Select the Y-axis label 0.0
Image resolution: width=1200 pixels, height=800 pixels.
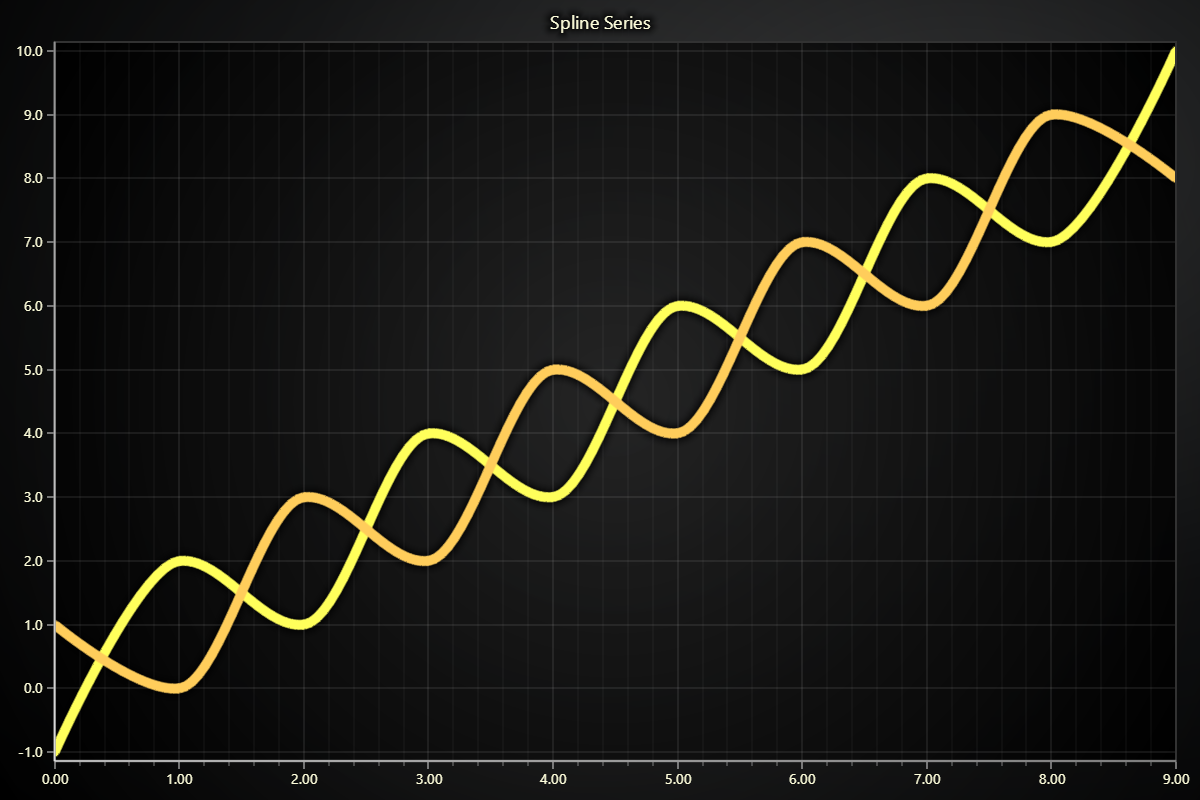(33, 688)
